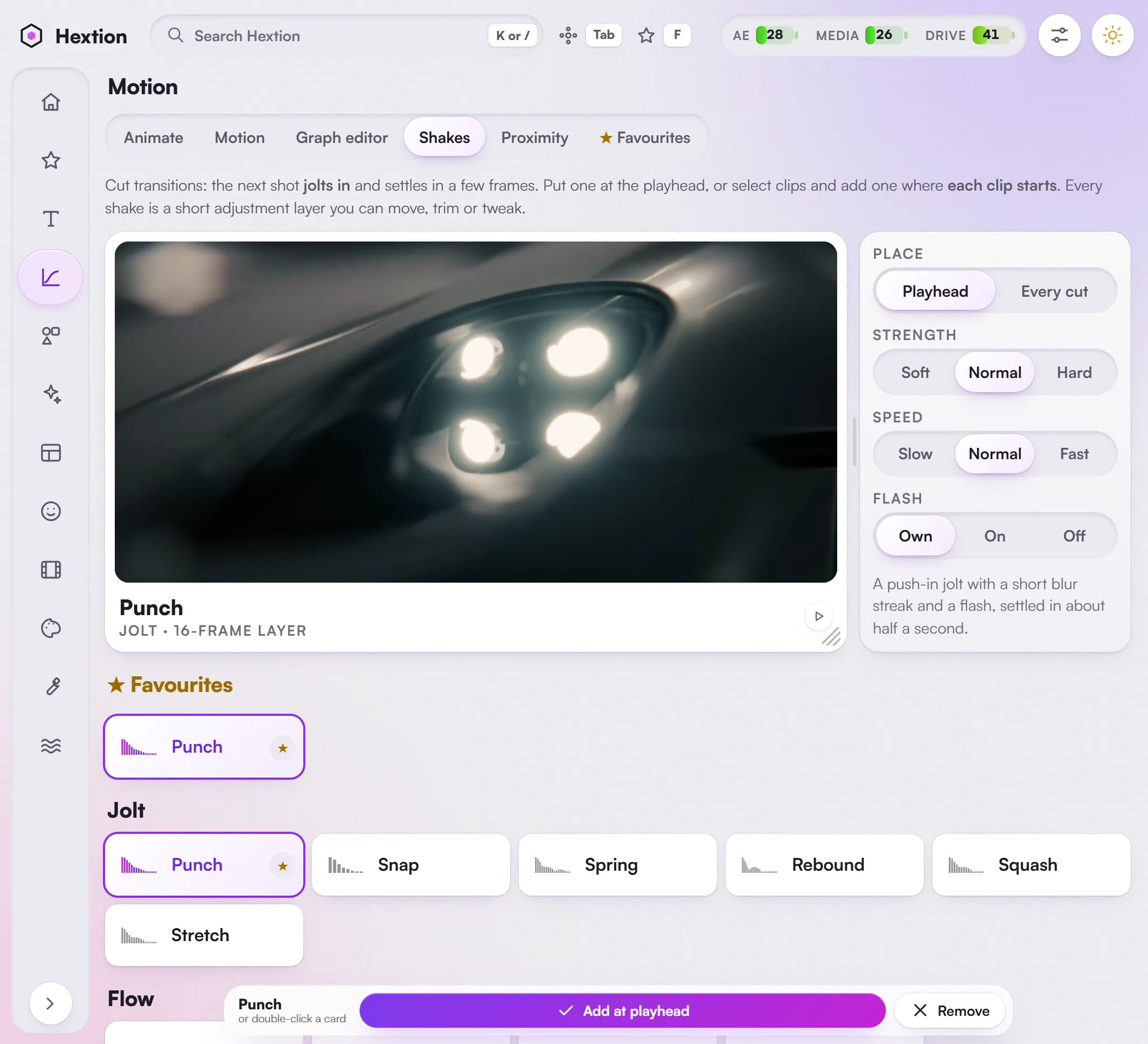Open the Home sidebar icon
This screenshot has width=1148, height=1044.
tap(51, 102)
